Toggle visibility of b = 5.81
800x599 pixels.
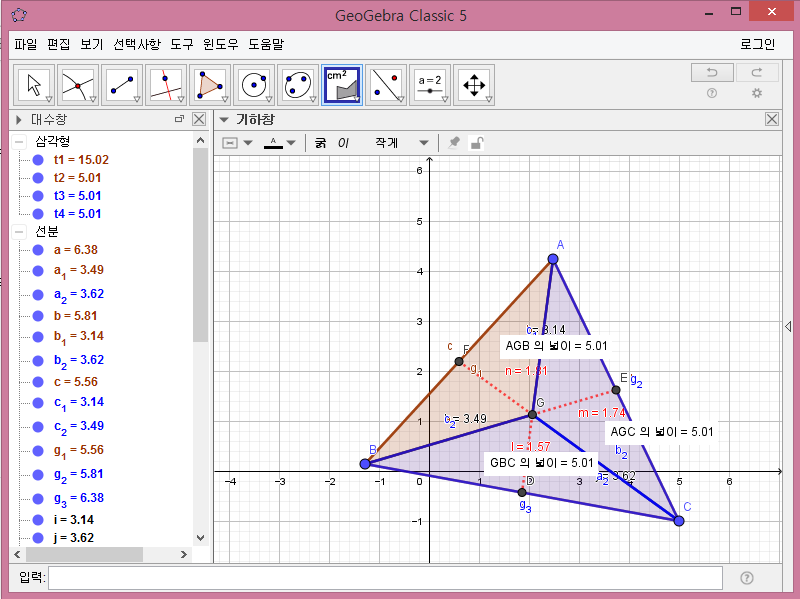point(38,316)
